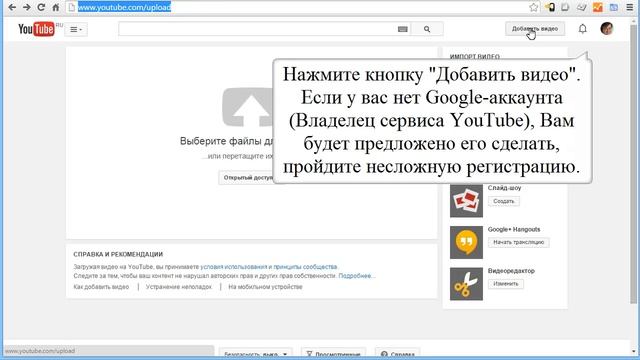Open 'На мобильном устройстве' link
640x360 pixels.
pyautogui.click(x=265, y=287)
